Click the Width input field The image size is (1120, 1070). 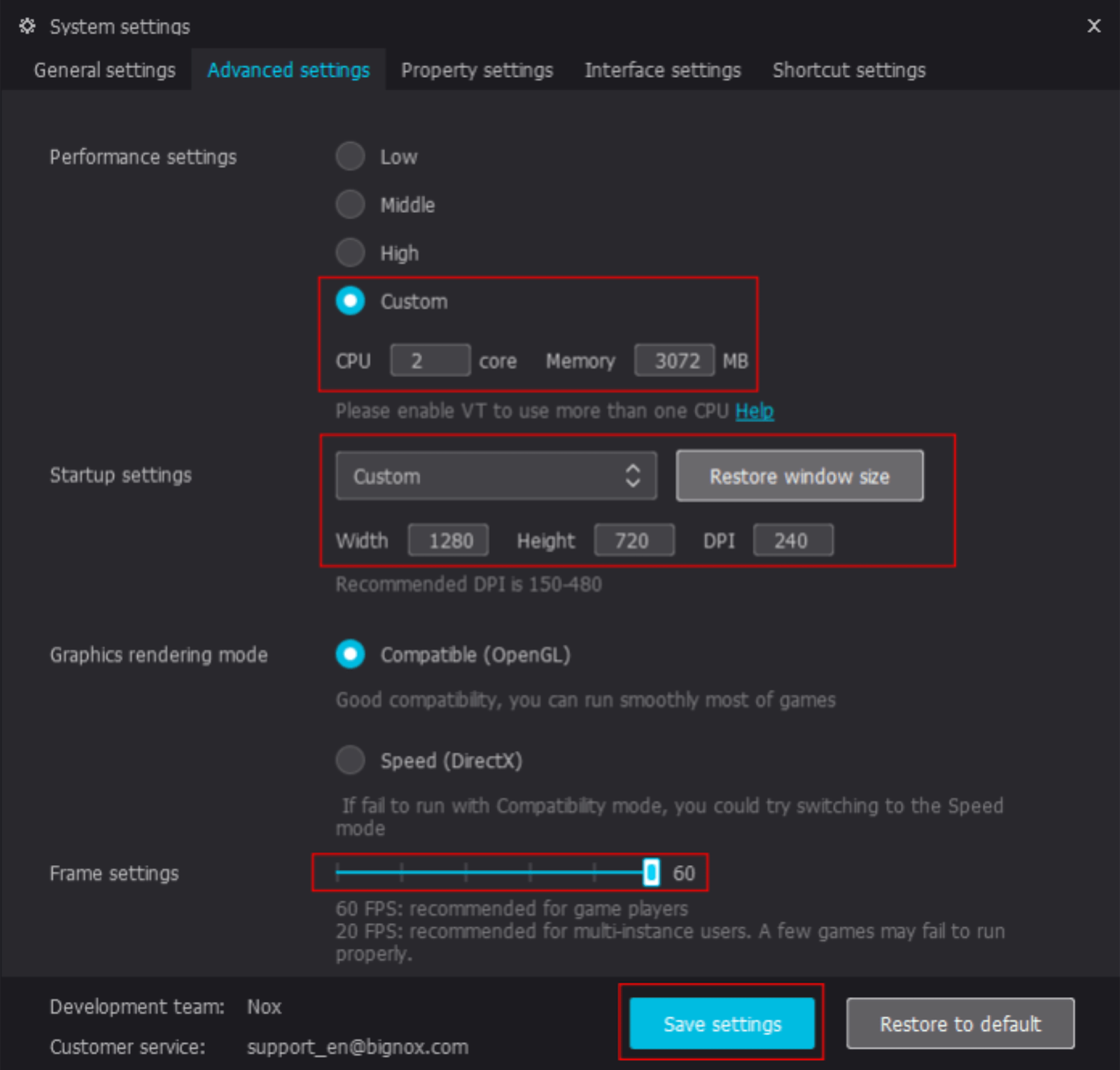click(x=448, y=540)
